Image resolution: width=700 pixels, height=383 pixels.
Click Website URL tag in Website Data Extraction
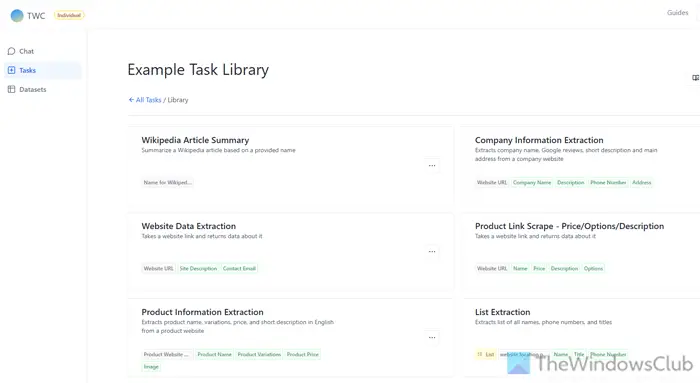pyautogui.click(x=158, y=269)
